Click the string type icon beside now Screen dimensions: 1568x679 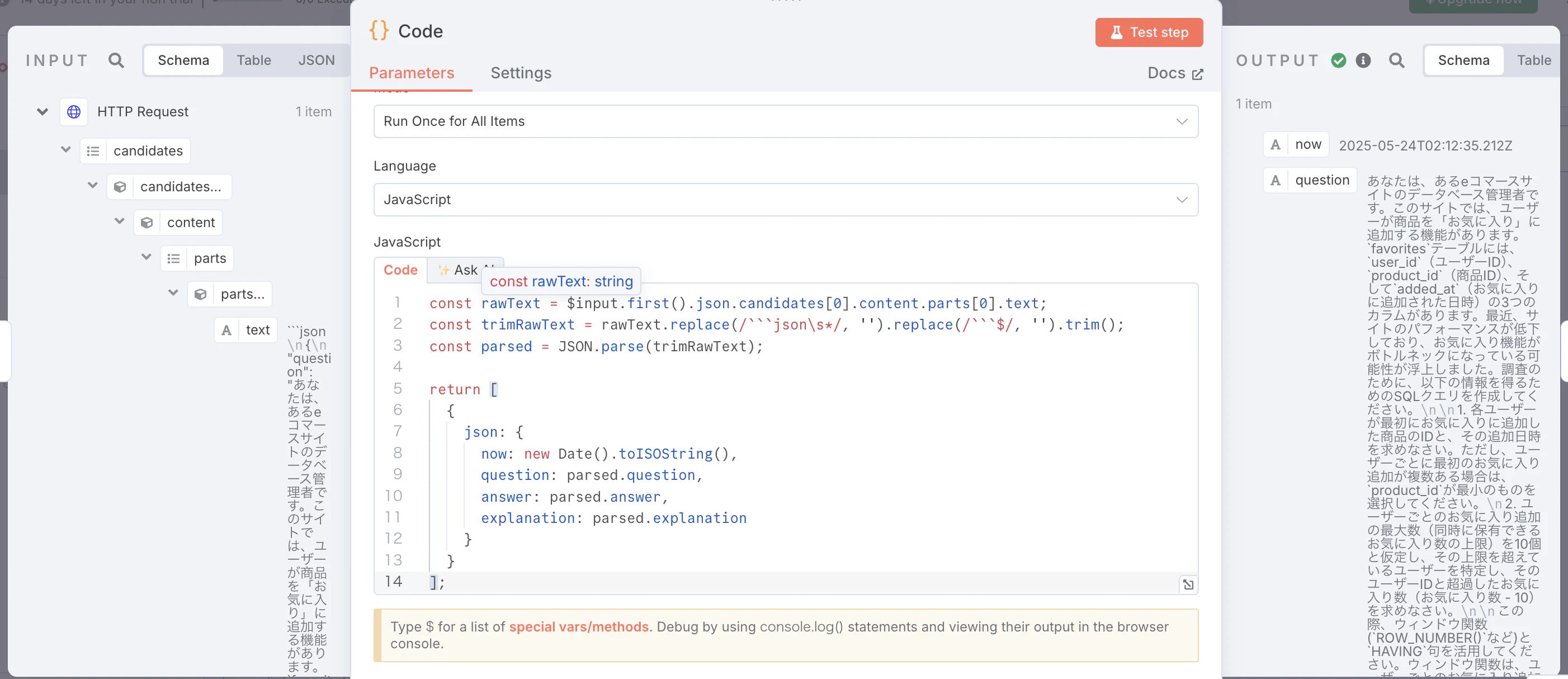1275,145
